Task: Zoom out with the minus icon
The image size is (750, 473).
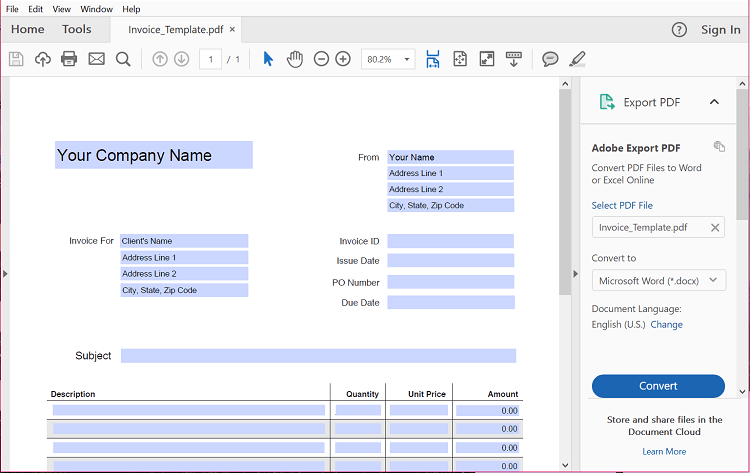Action: pyautogui.click(x=321, y=59)
